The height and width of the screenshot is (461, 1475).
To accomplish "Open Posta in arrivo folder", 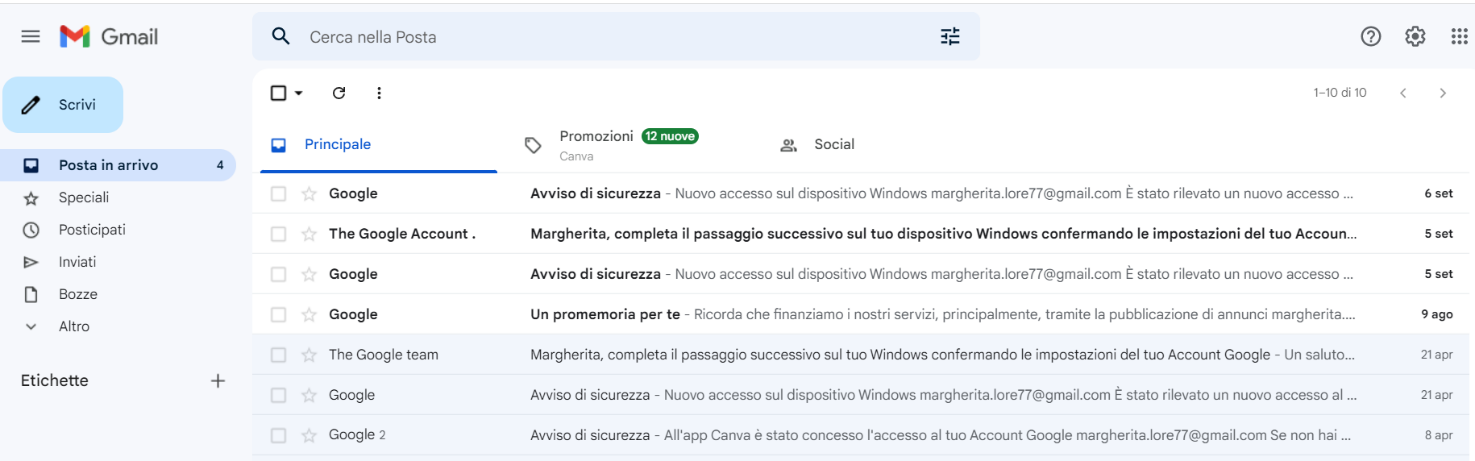I will point(118,165).
